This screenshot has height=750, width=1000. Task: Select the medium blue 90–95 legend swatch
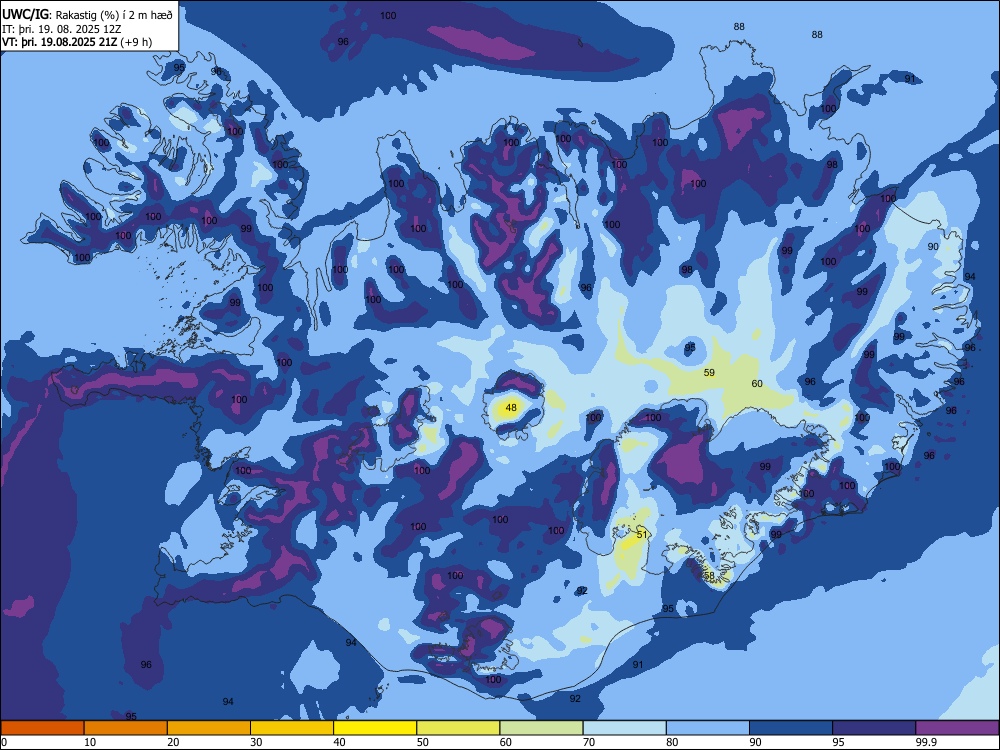[x=791, y=728]
